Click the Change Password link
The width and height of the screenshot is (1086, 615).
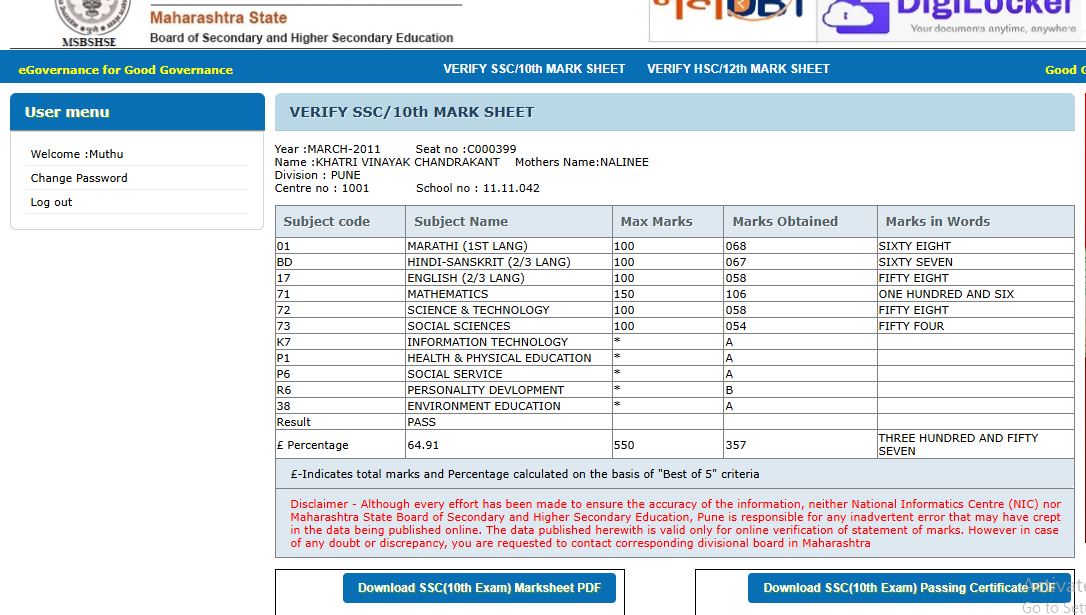coord(79,178)
